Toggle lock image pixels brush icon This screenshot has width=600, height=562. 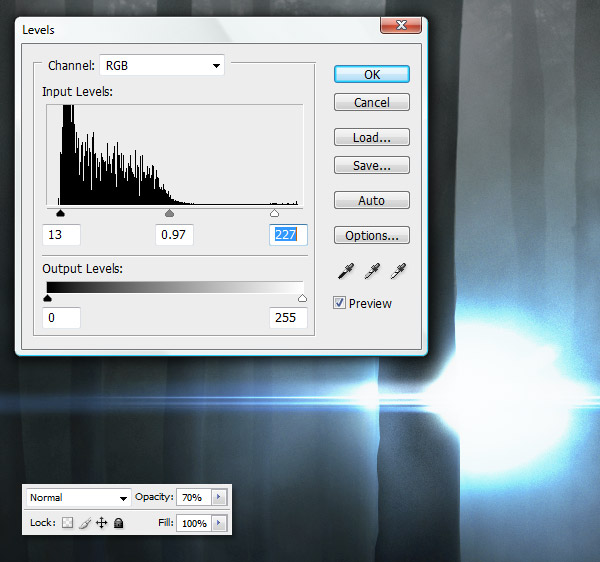84,523
